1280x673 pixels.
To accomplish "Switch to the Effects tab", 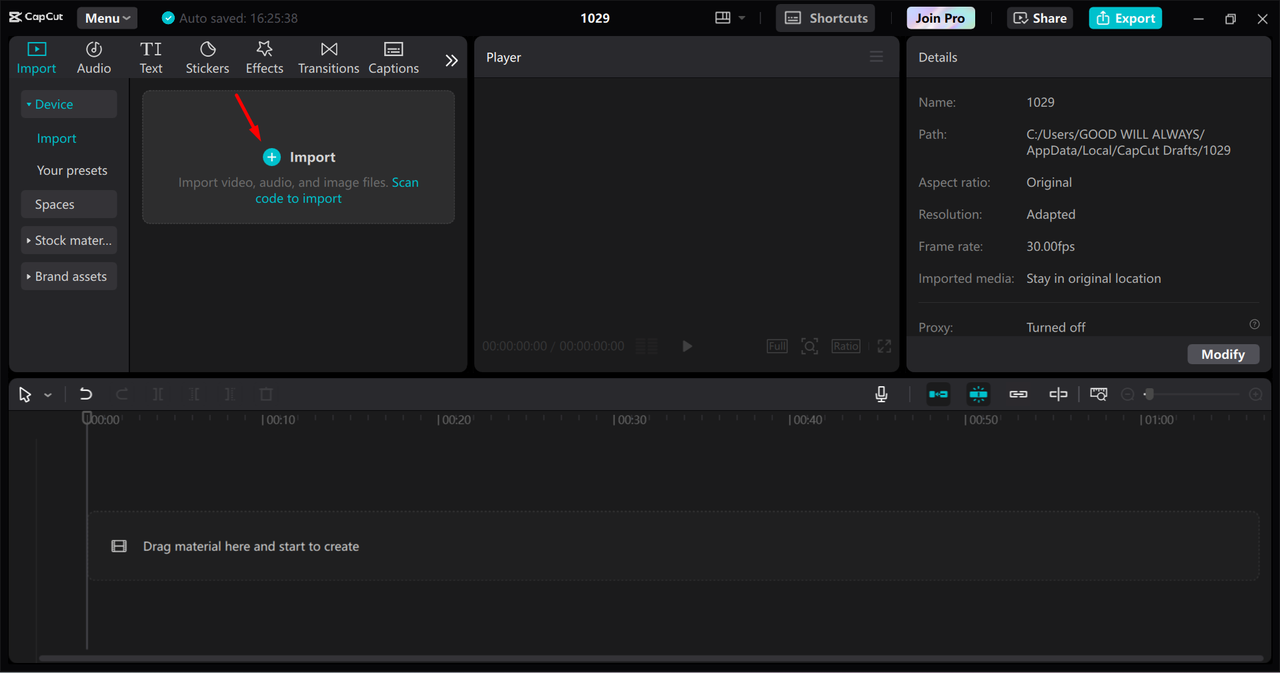I will coord(265,58).
